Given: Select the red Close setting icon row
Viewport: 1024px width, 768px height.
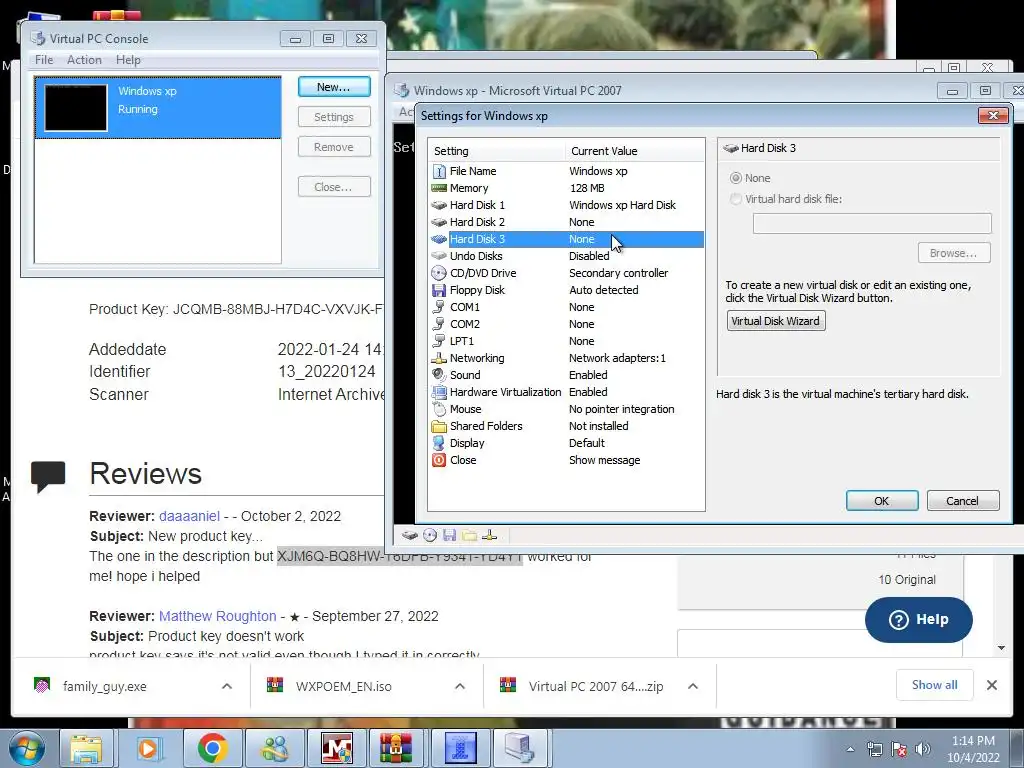Looking at the screenshot, I should 567,460.
